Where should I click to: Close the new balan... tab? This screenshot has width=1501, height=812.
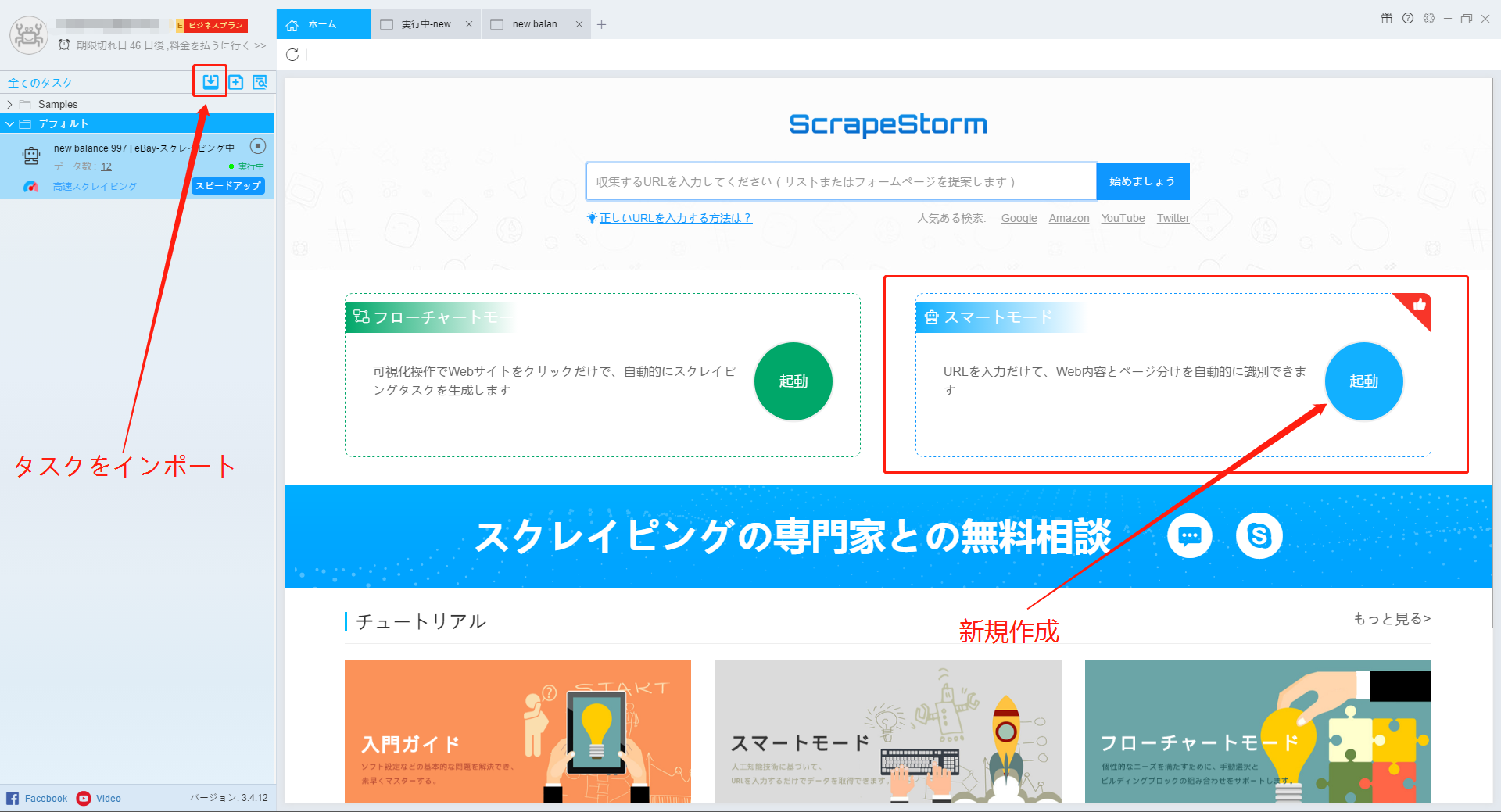[579, 24]
